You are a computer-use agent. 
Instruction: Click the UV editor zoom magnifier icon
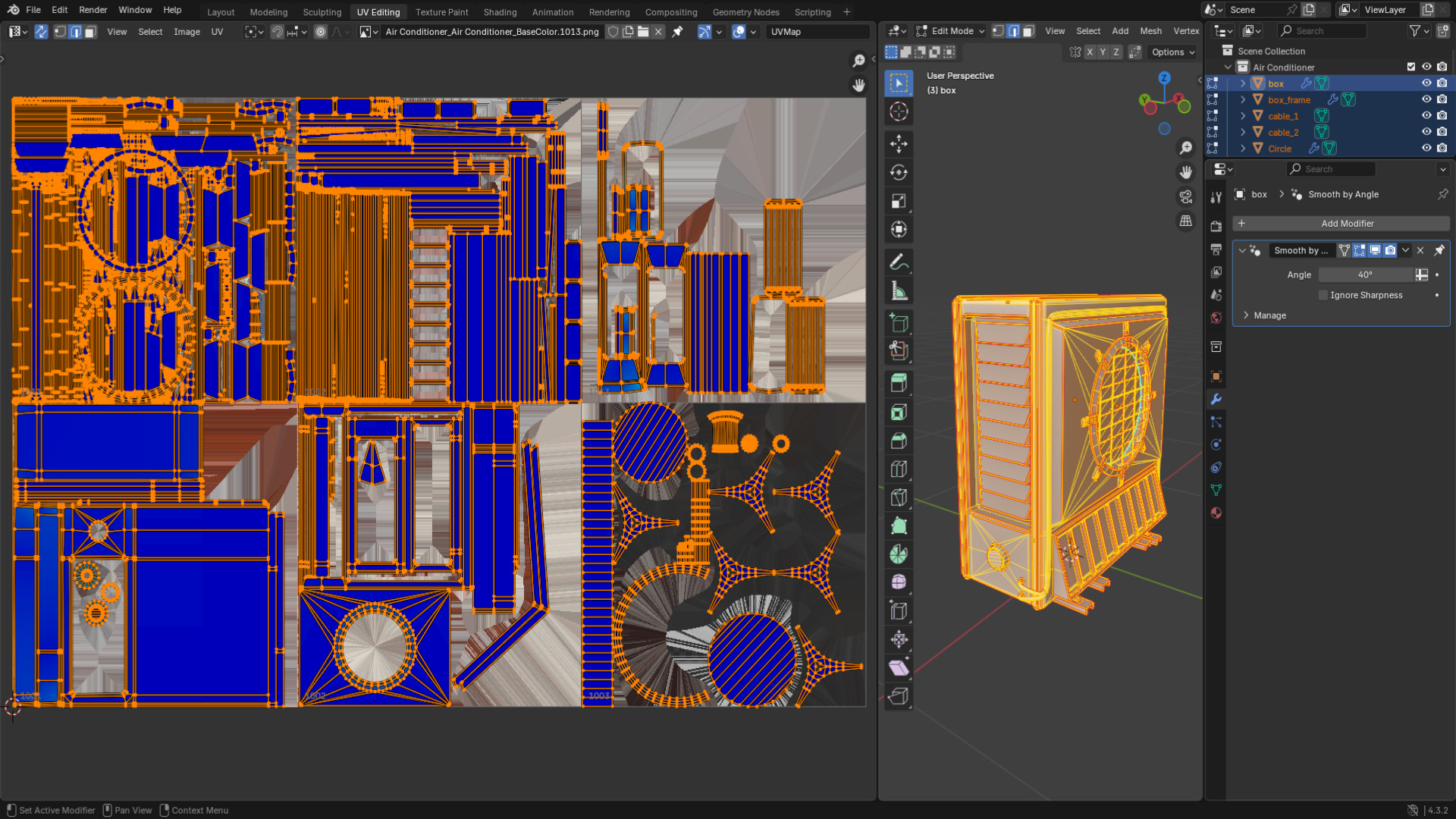click(858, 61)
